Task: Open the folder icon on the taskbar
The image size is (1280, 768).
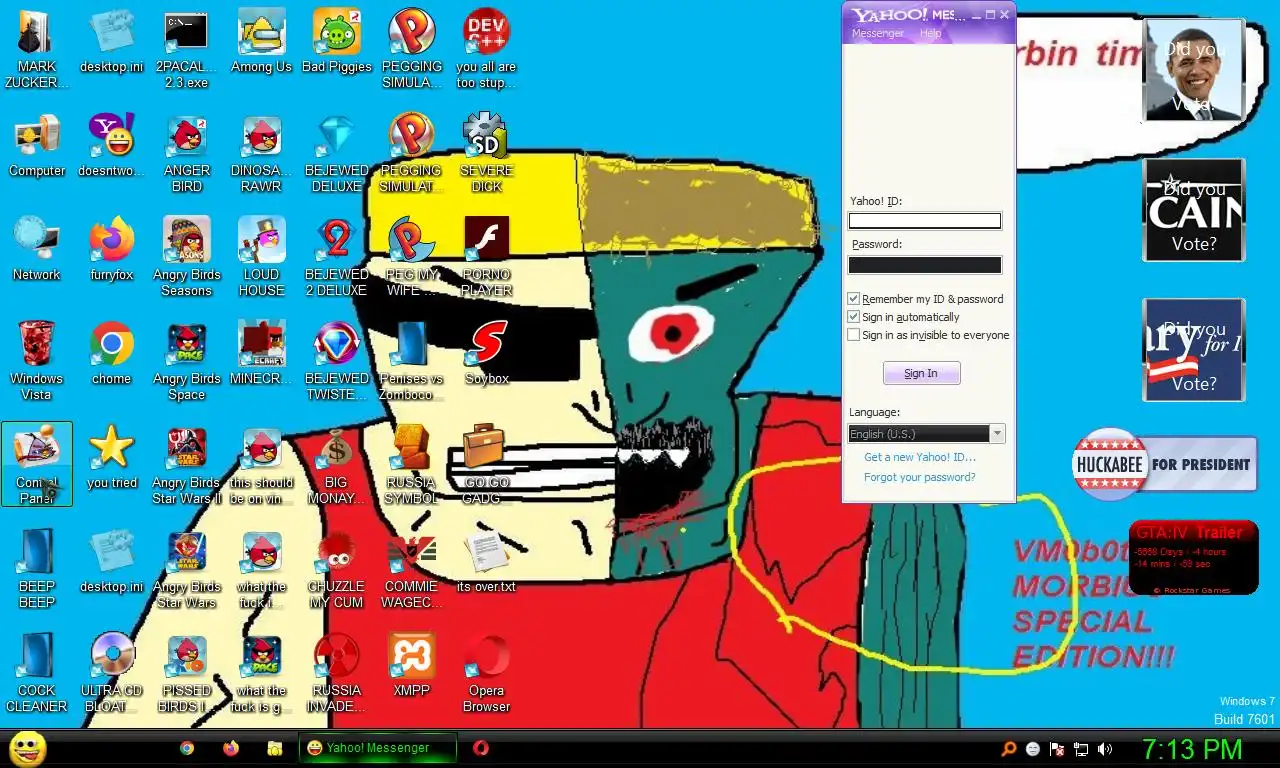Action: pyautogui.click(x=275, y=748)
